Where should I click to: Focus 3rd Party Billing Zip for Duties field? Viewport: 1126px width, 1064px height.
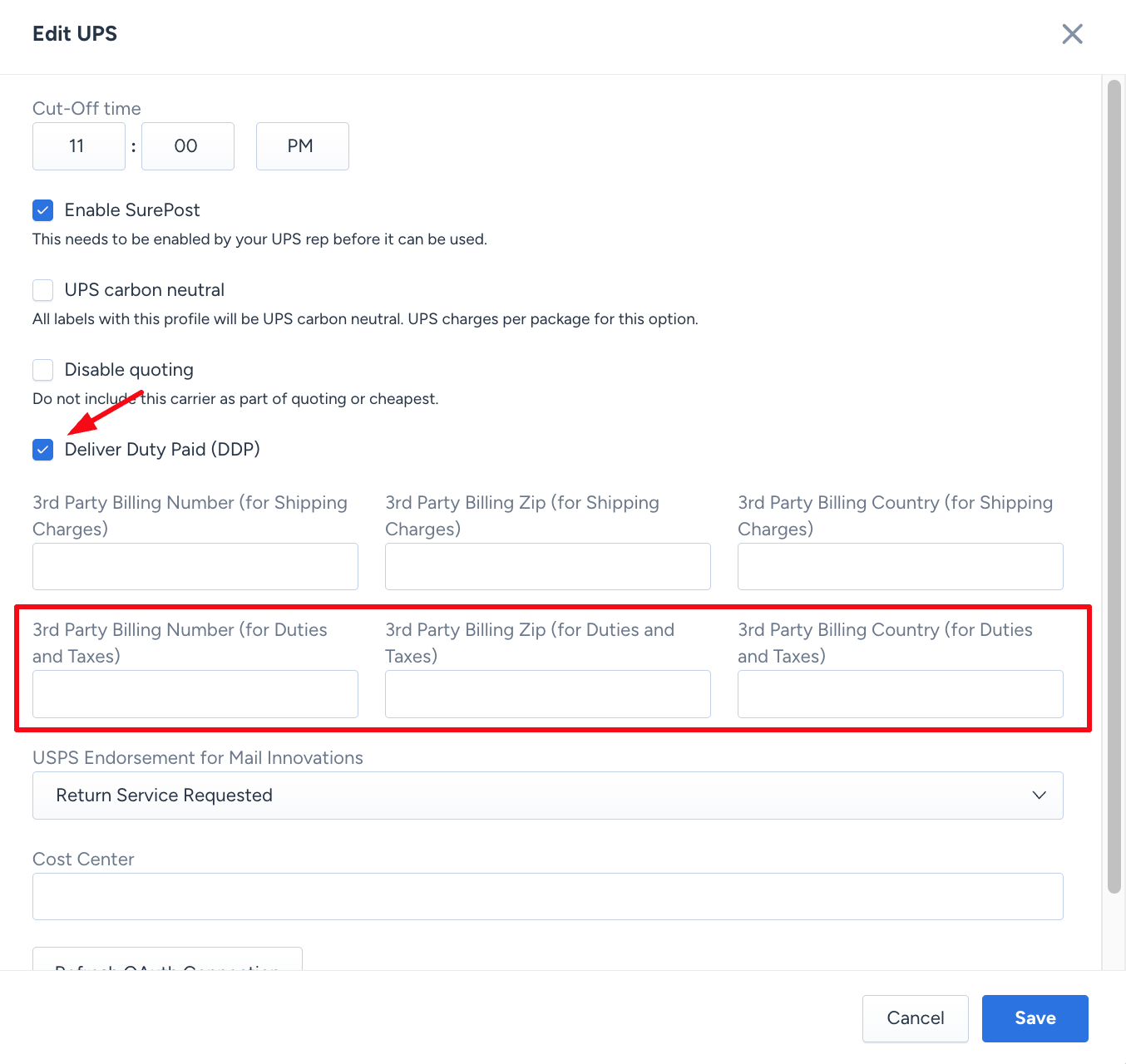(547, 694)
